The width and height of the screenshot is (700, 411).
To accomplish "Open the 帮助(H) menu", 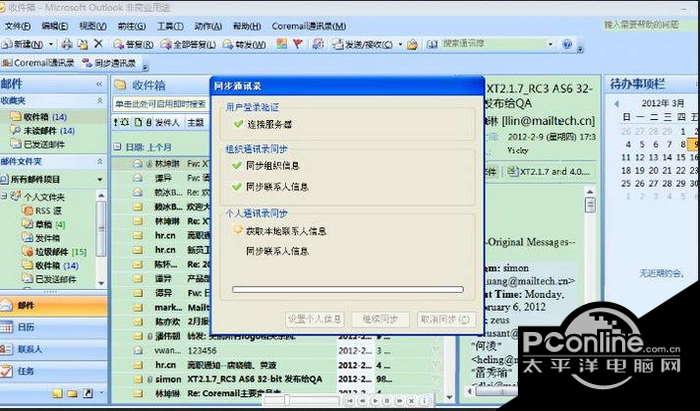I will [247, 26].
